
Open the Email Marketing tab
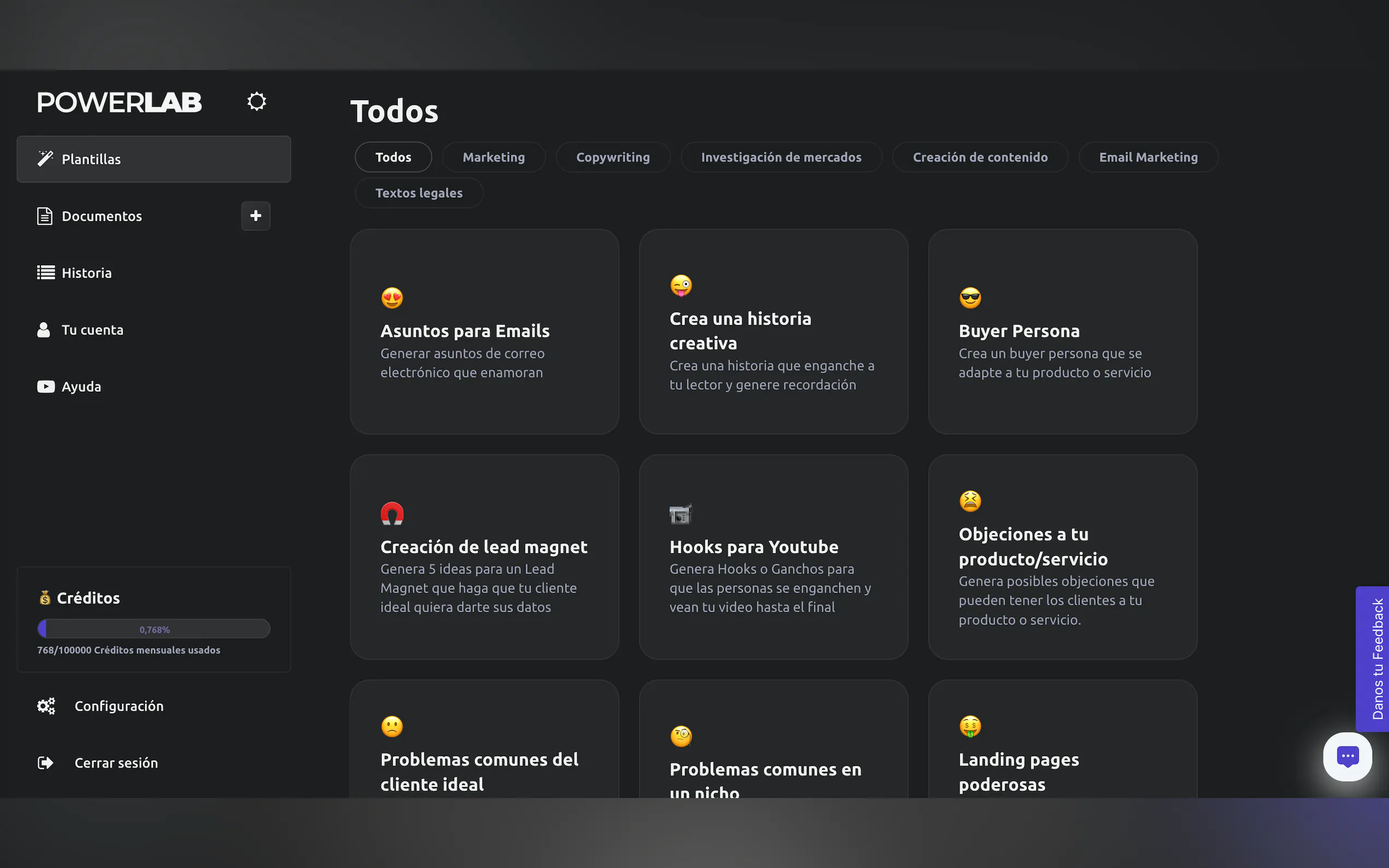coord(1148,157)
